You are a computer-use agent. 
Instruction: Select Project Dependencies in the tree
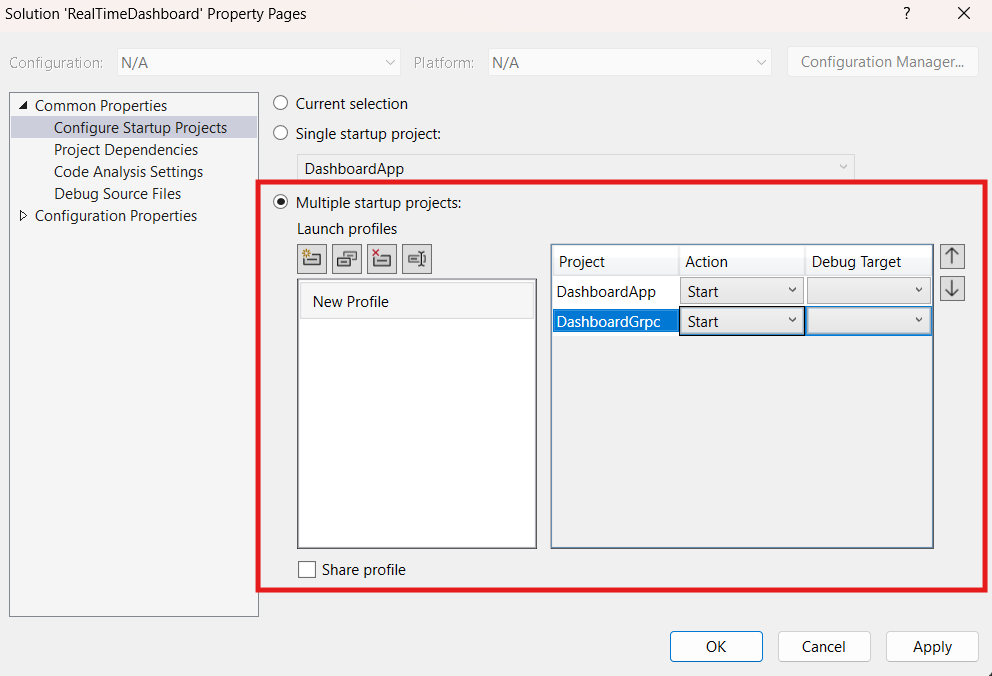tap(126, 149)
